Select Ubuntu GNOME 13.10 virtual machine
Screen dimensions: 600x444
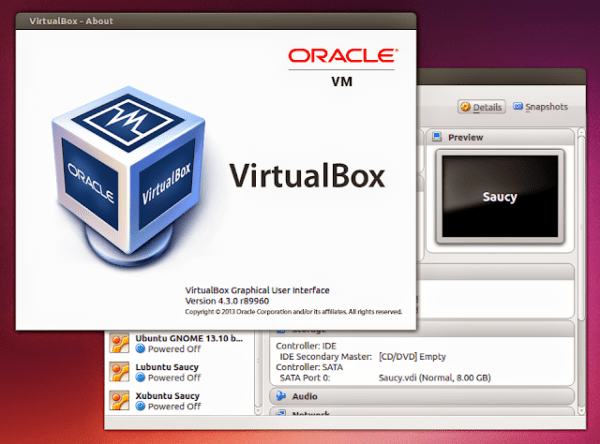pyautogui.click(x=180, y=343)
